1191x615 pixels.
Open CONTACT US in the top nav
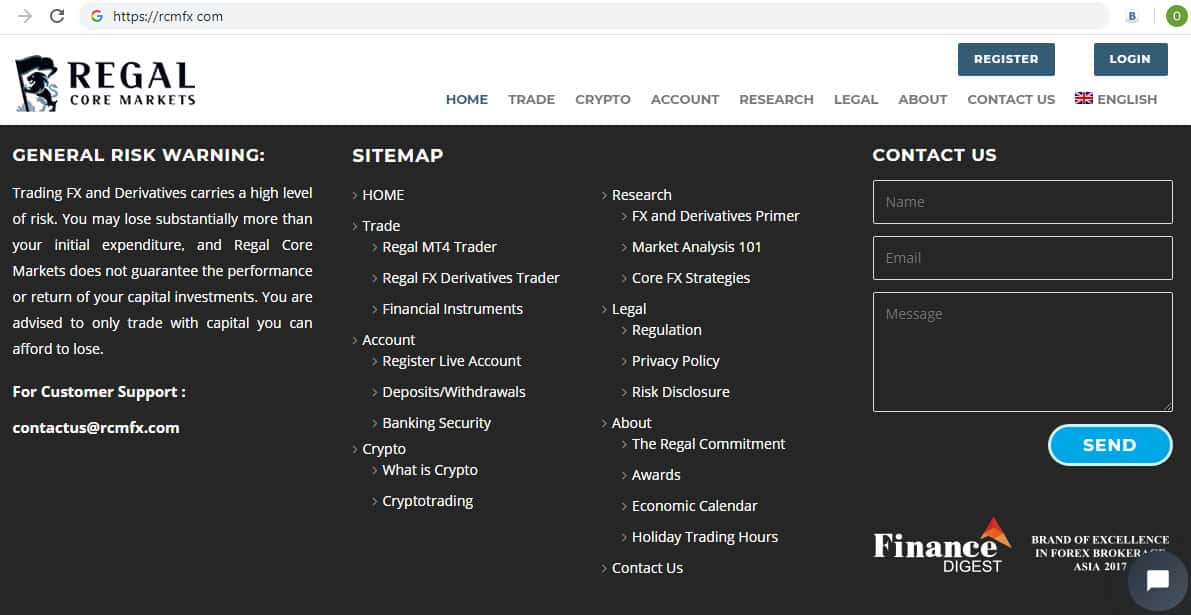pyautogui.click(x=1011, y=99)
